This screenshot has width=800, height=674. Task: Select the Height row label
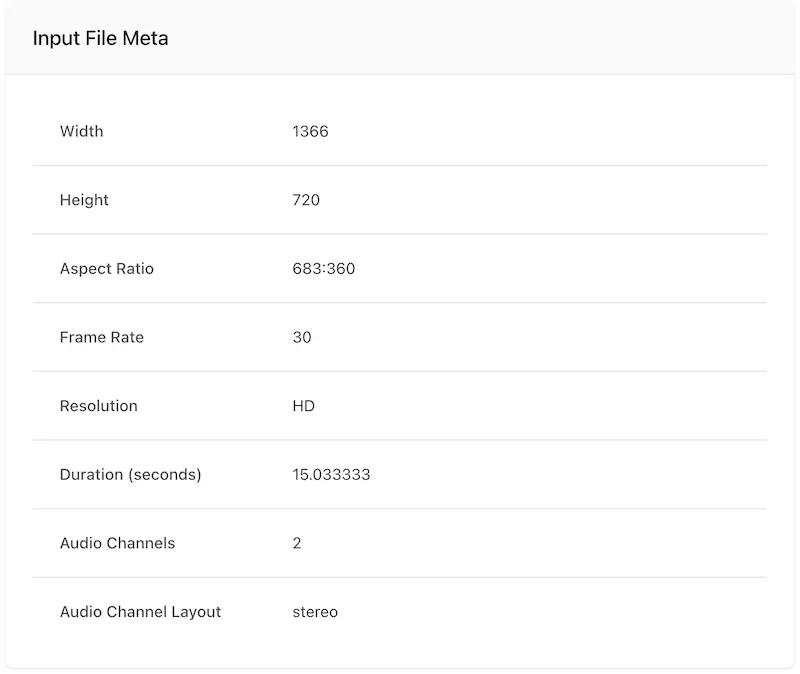[x=84, y=200]
